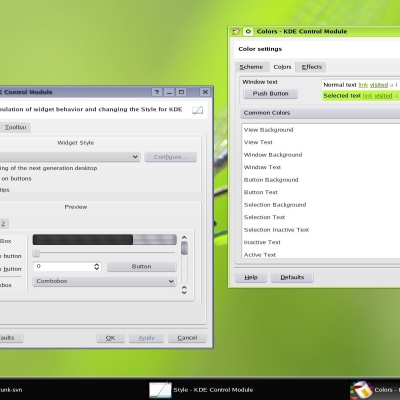The image size is (400, 400).
Task: Click the preview Button in Style window
Action: pos(141,267)
